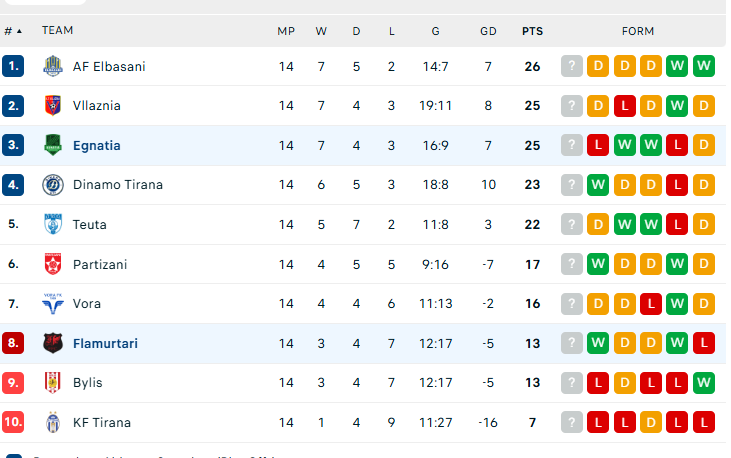Open the Egnatia team page link
This screenshot has height=458, width=731.
[x=97, y=146]
